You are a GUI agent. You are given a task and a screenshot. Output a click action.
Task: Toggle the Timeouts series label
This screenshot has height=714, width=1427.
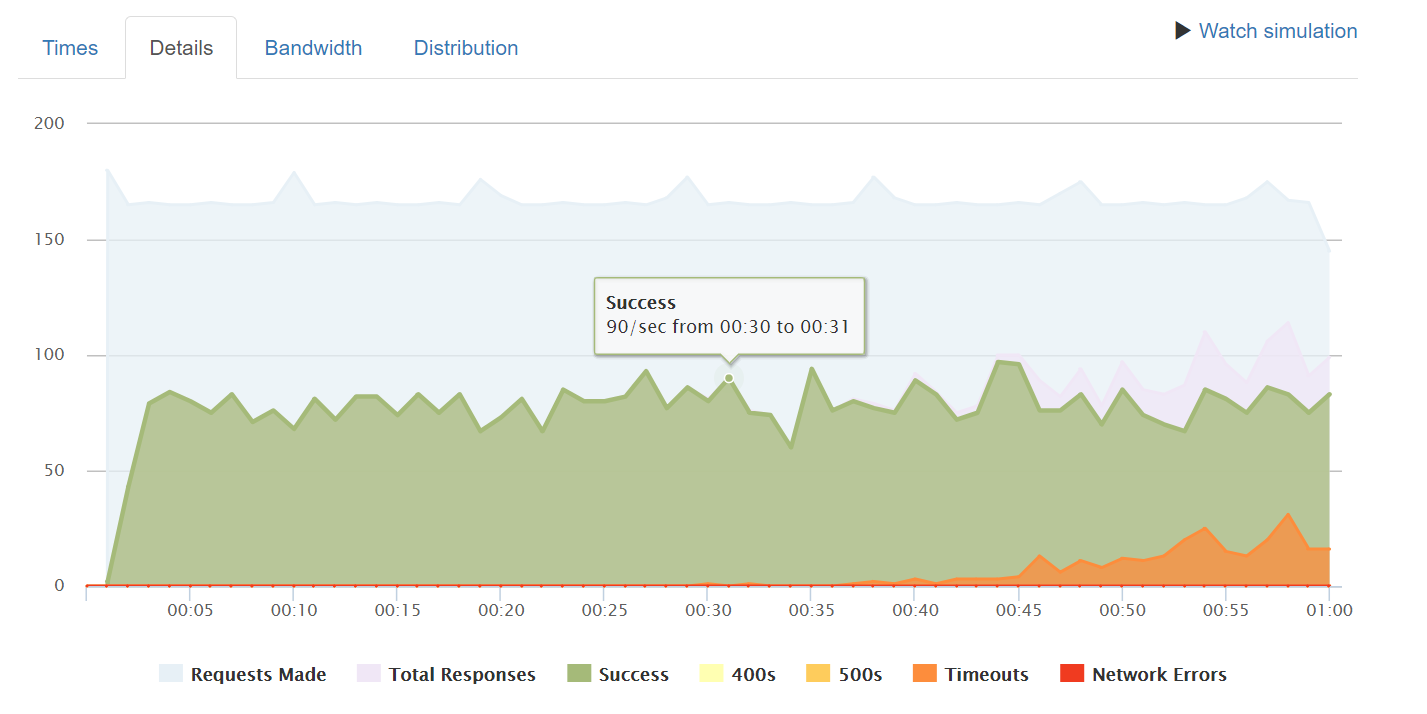click(986, 675)
